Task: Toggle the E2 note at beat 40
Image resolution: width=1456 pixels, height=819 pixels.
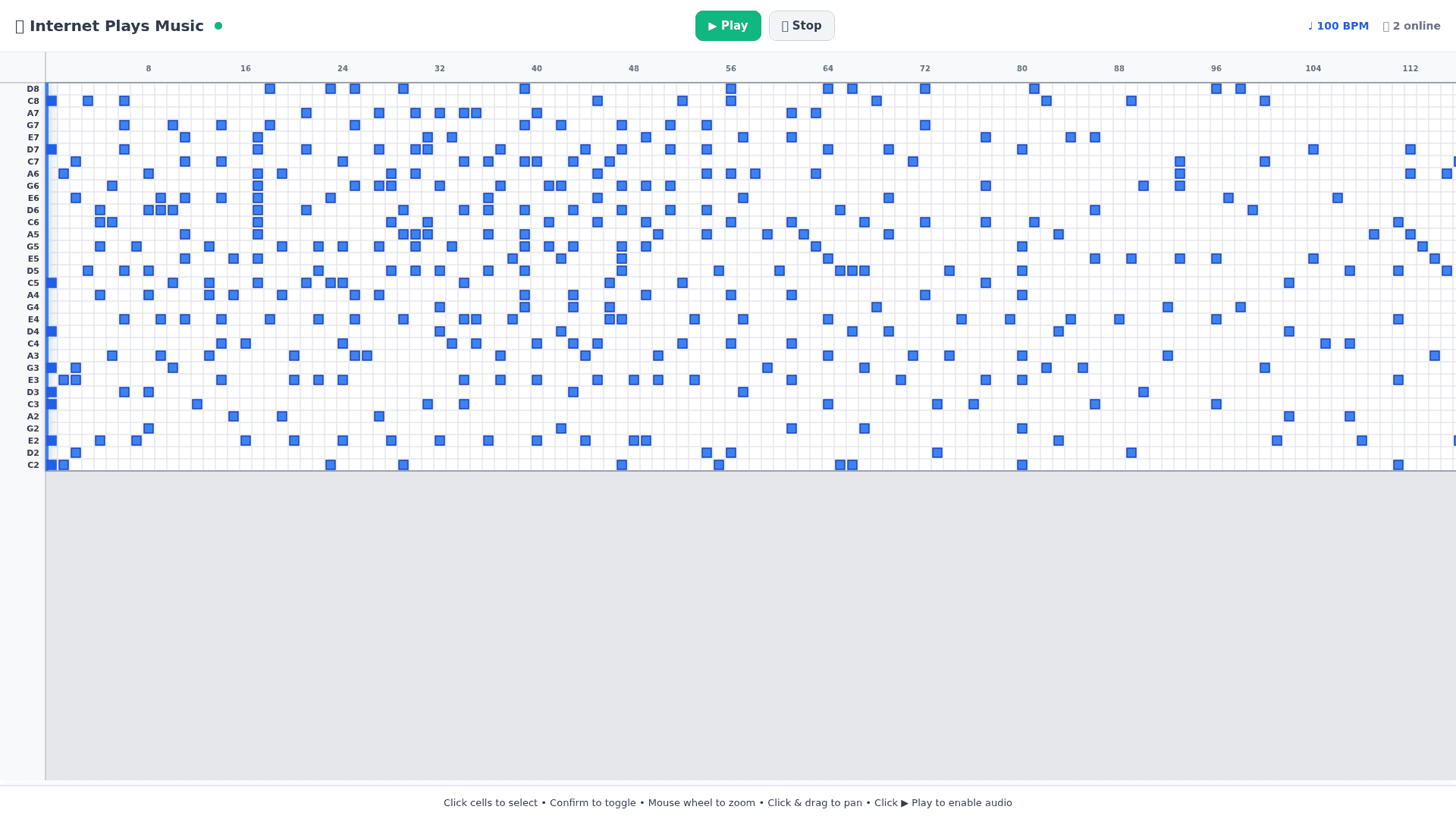Action: click(x=537, y=441)
